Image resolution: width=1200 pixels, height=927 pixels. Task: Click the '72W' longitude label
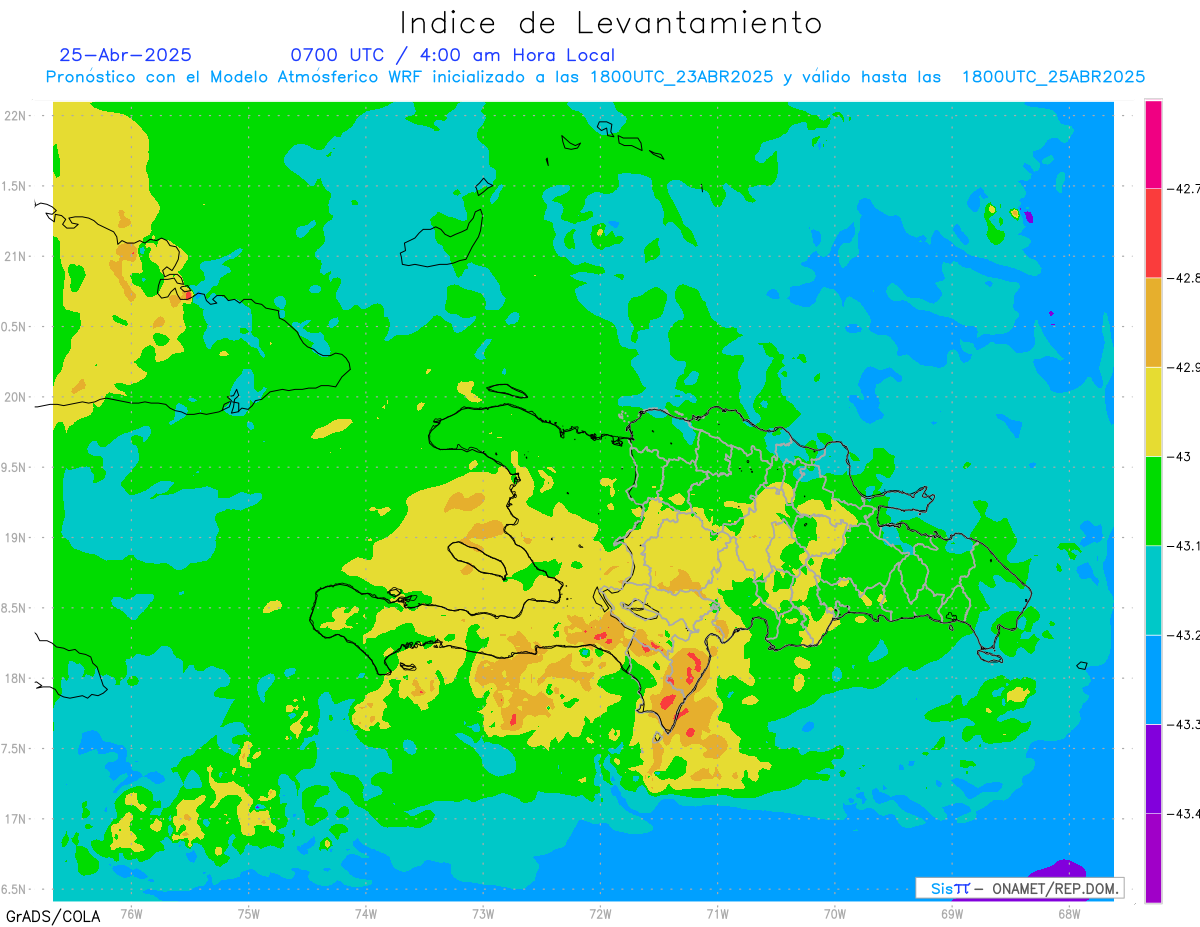(600, 913)
